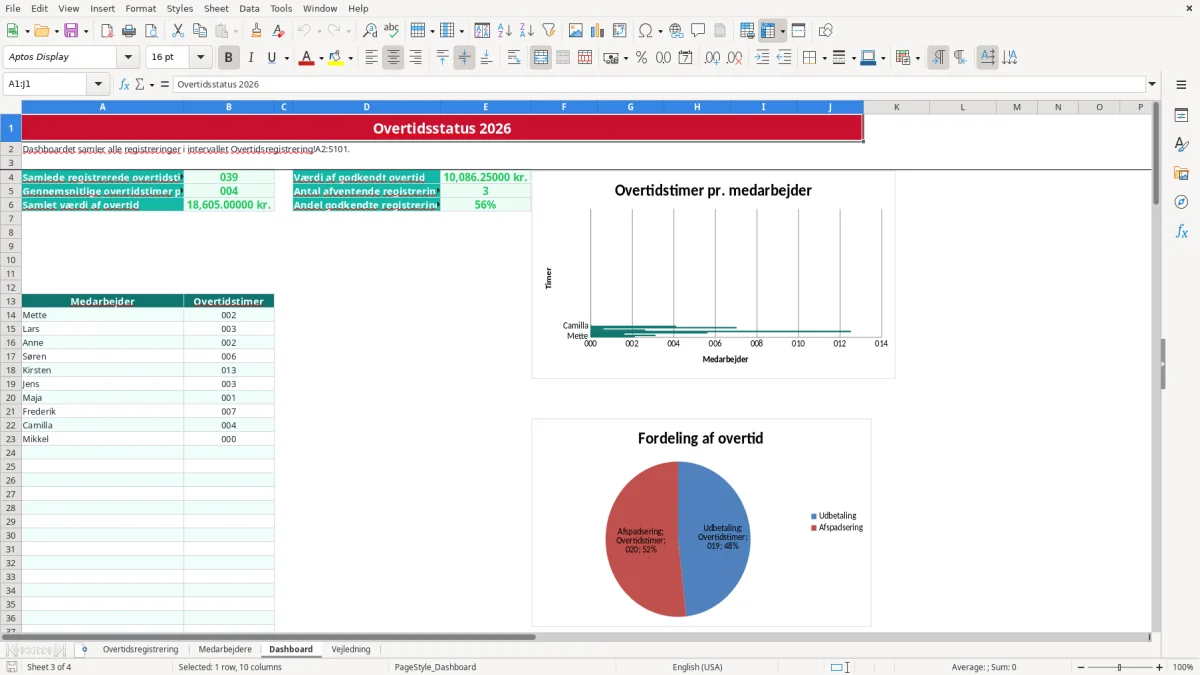
Task: Click the Save document icon
Action: point(71,31)
